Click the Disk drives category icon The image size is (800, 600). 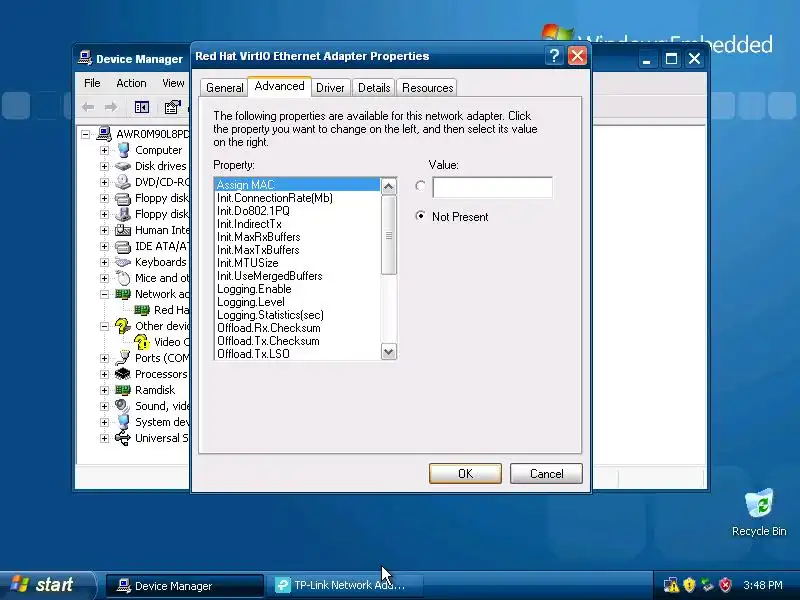(123, 166)
